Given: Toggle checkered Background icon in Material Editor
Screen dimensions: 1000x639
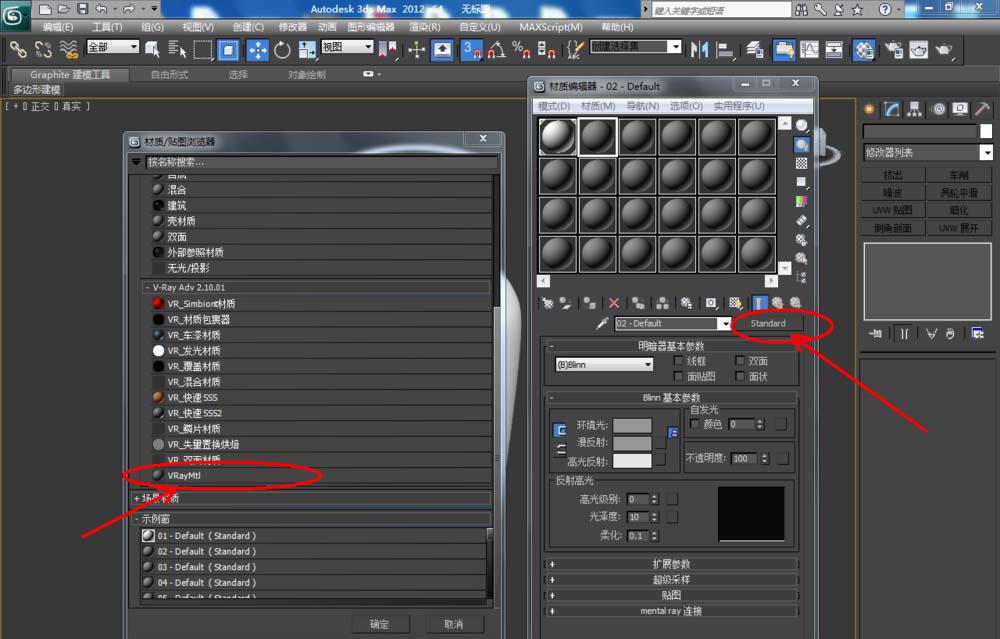Looking at the screenshot, I should (x=802, y=164).
